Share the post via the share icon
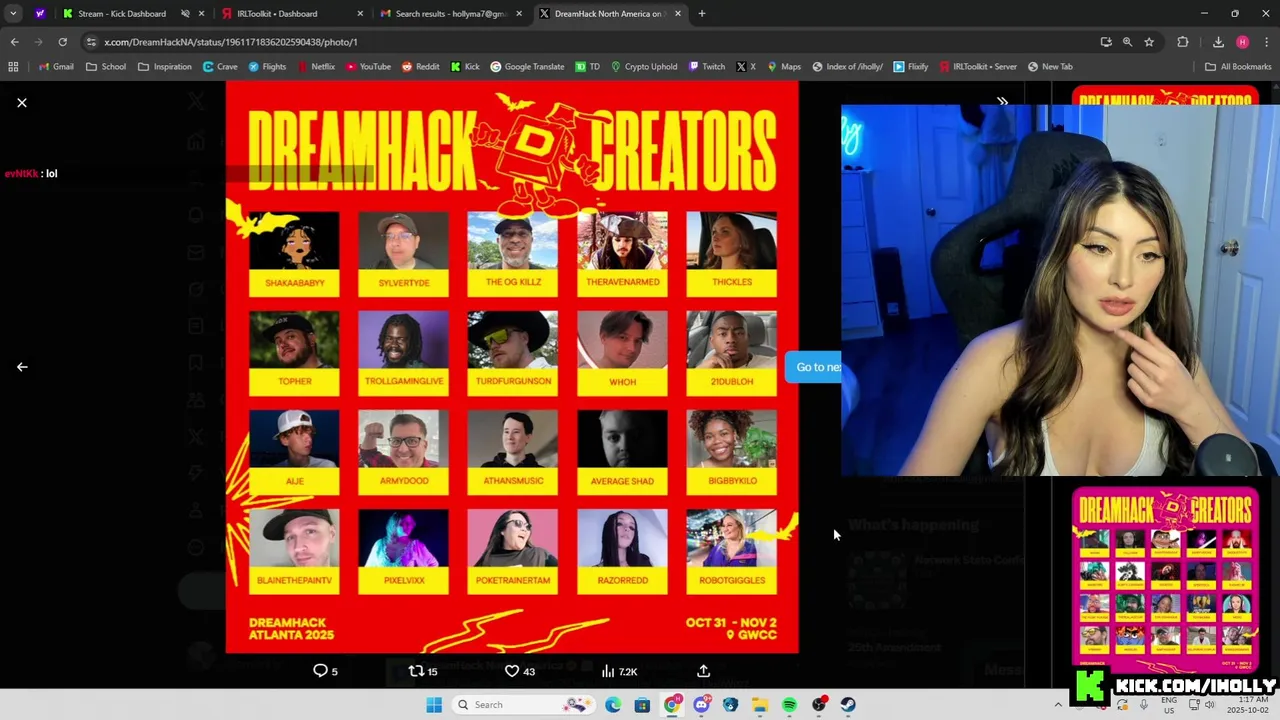This screenshot has height=720, width=1280. tap(703, 671)
